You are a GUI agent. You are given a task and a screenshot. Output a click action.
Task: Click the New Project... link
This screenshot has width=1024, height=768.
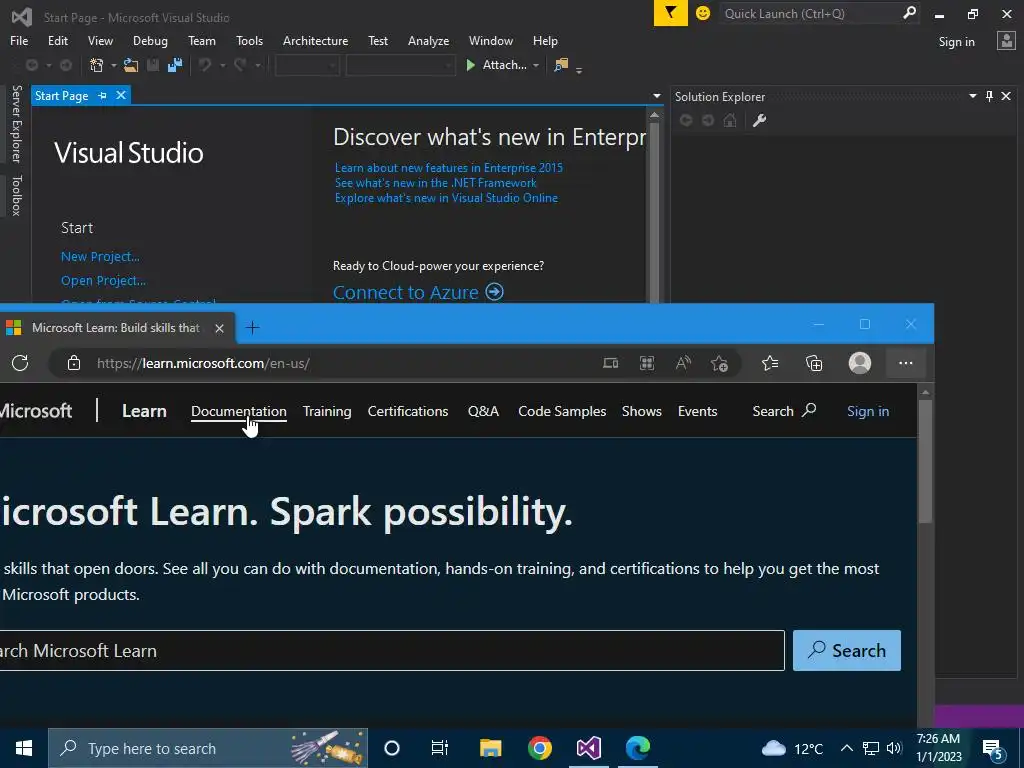coord(100,256)
